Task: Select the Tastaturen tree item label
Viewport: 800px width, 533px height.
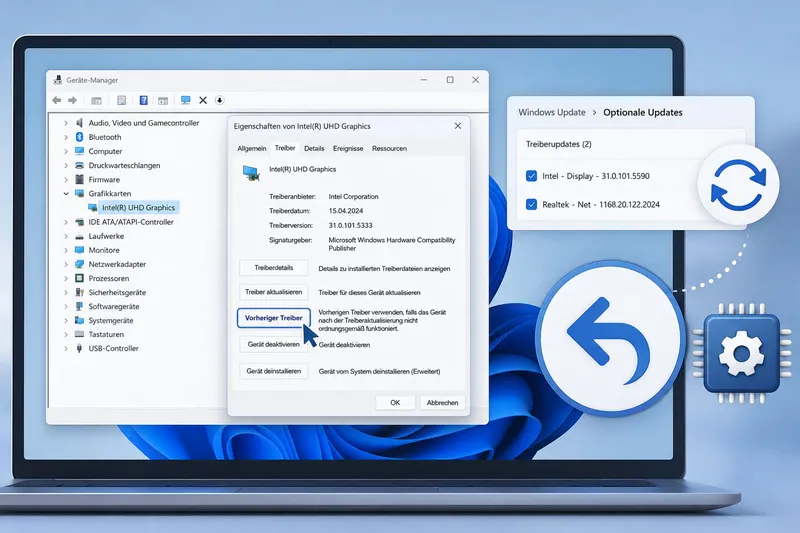Action: click(106, 335)
